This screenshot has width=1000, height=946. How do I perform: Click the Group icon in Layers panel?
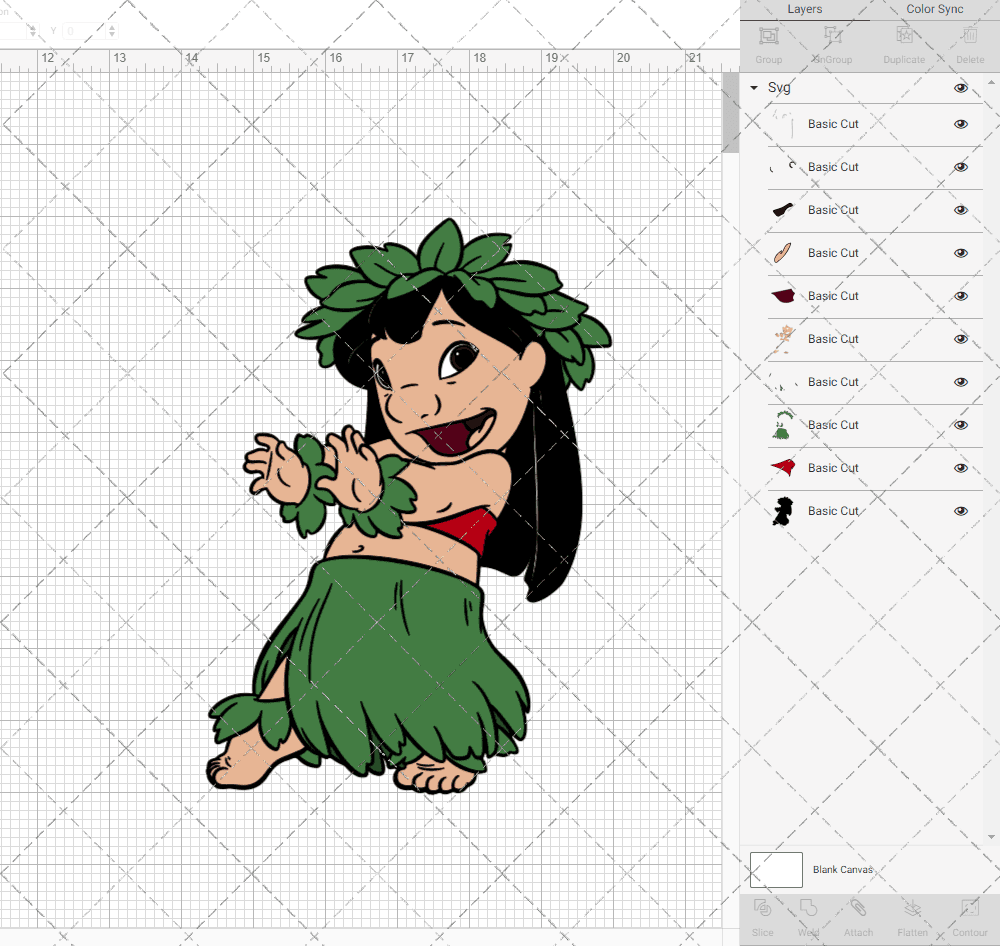pyautogui.click(x=768, y=36)
